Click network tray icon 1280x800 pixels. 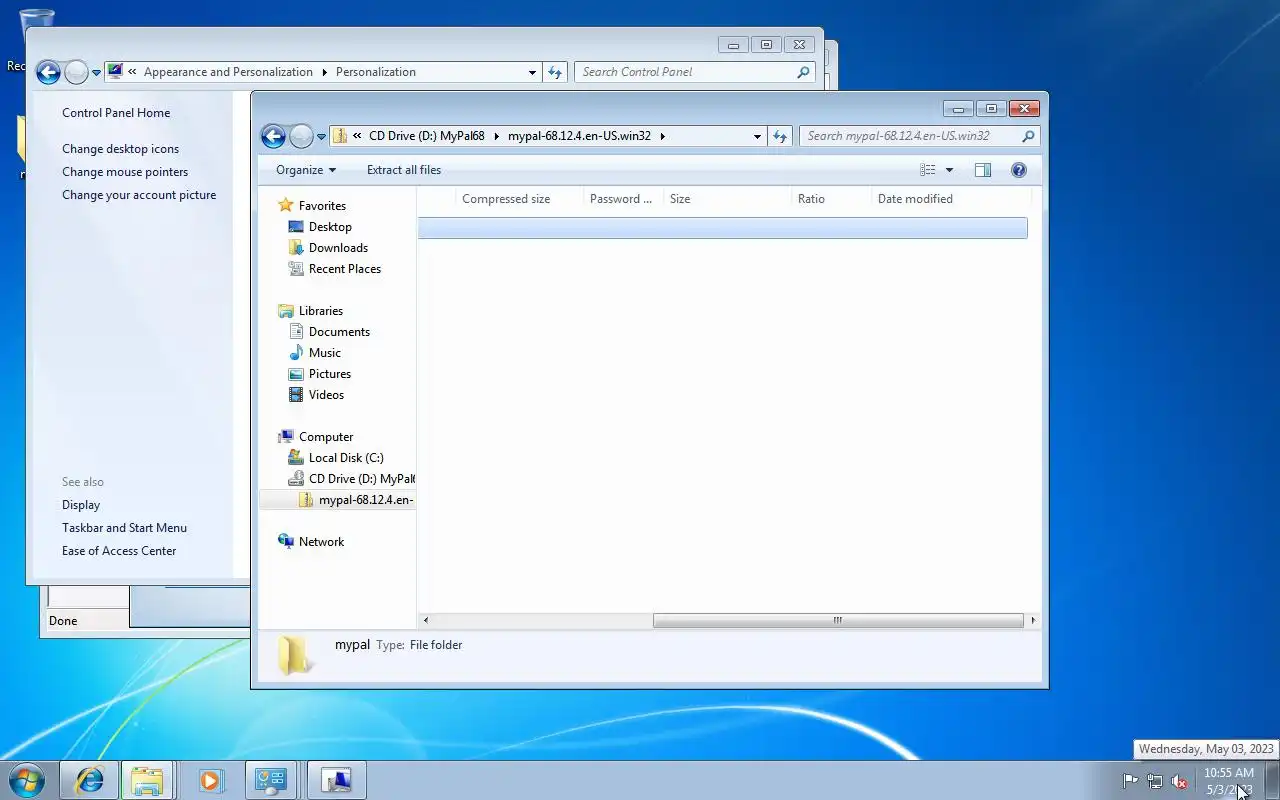(1155, 781)
